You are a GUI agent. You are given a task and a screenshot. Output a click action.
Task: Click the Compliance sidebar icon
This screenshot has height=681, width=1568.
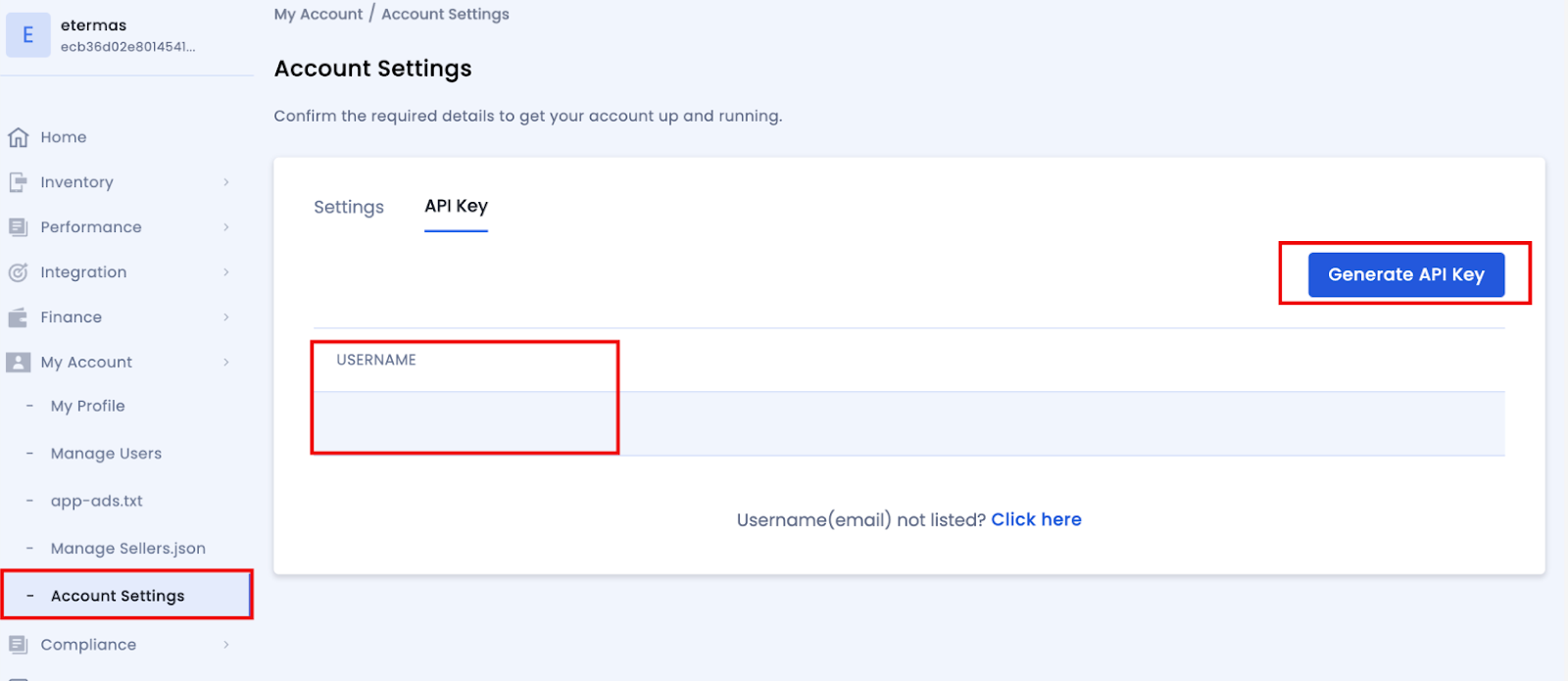(x=18, y=645)
